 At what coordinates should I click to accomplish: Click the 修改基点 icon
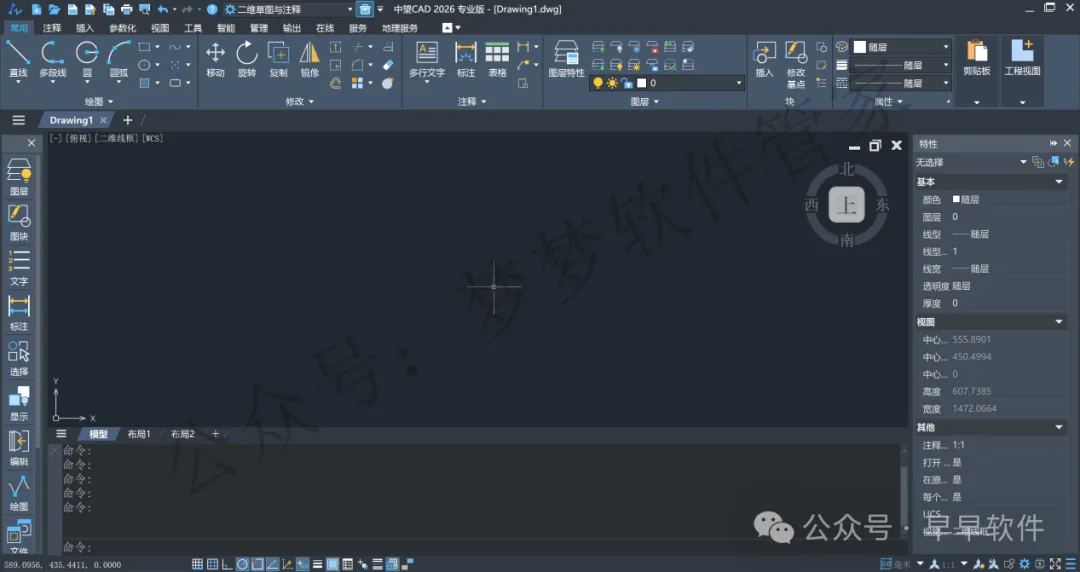click(x=796, y=65)
